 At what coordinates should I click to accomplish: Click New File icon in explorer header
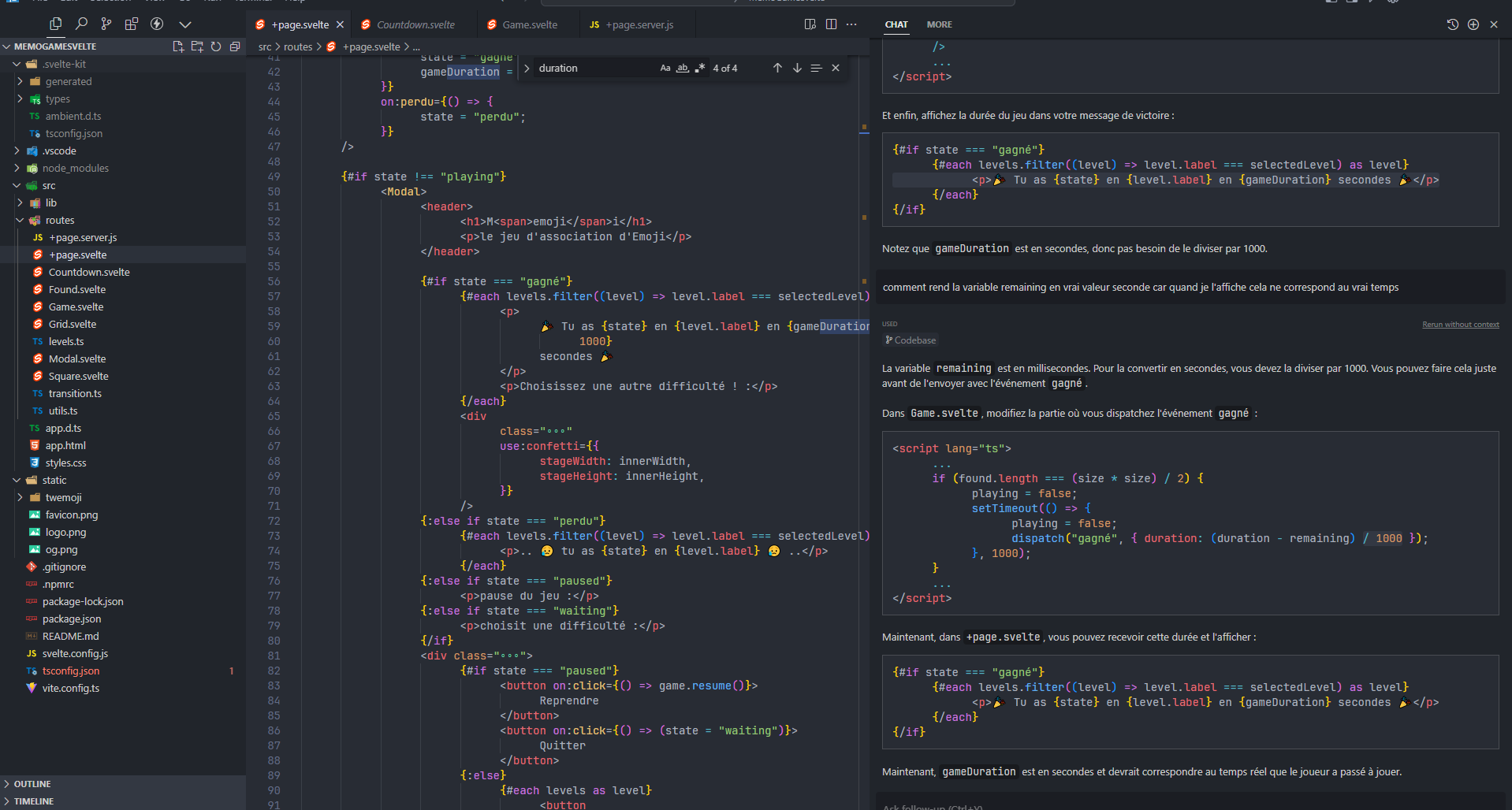178,46
